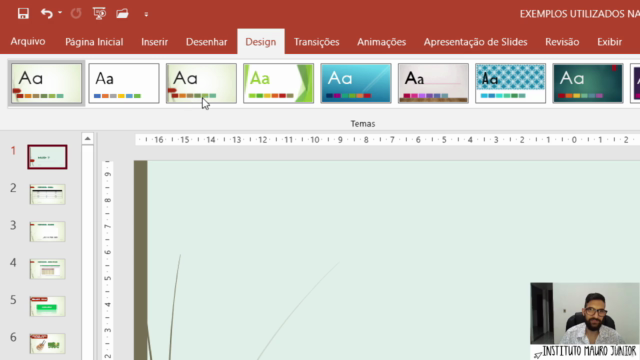Customize Quick Access Toolbar dropdown
Image resolution: width=640 pixels, height=360 pixels.
point(146,14)
